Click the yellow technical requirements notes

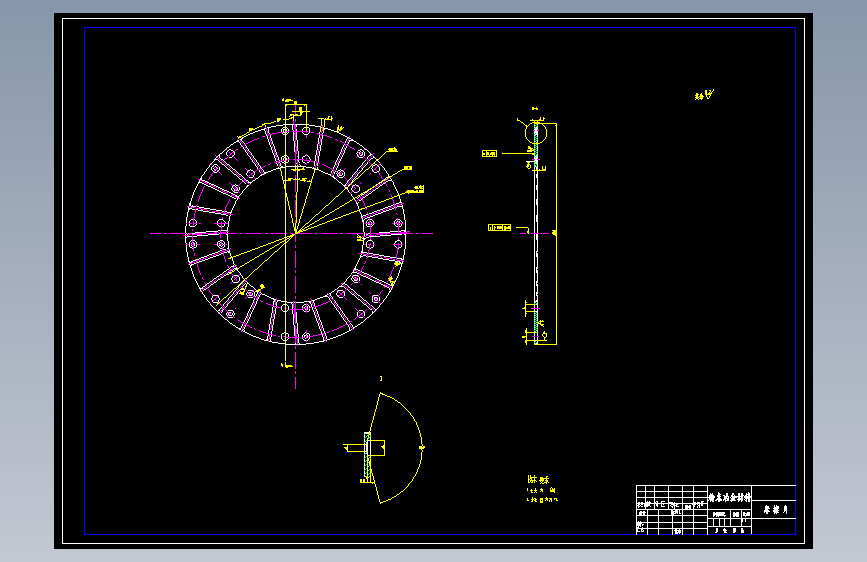542,489
